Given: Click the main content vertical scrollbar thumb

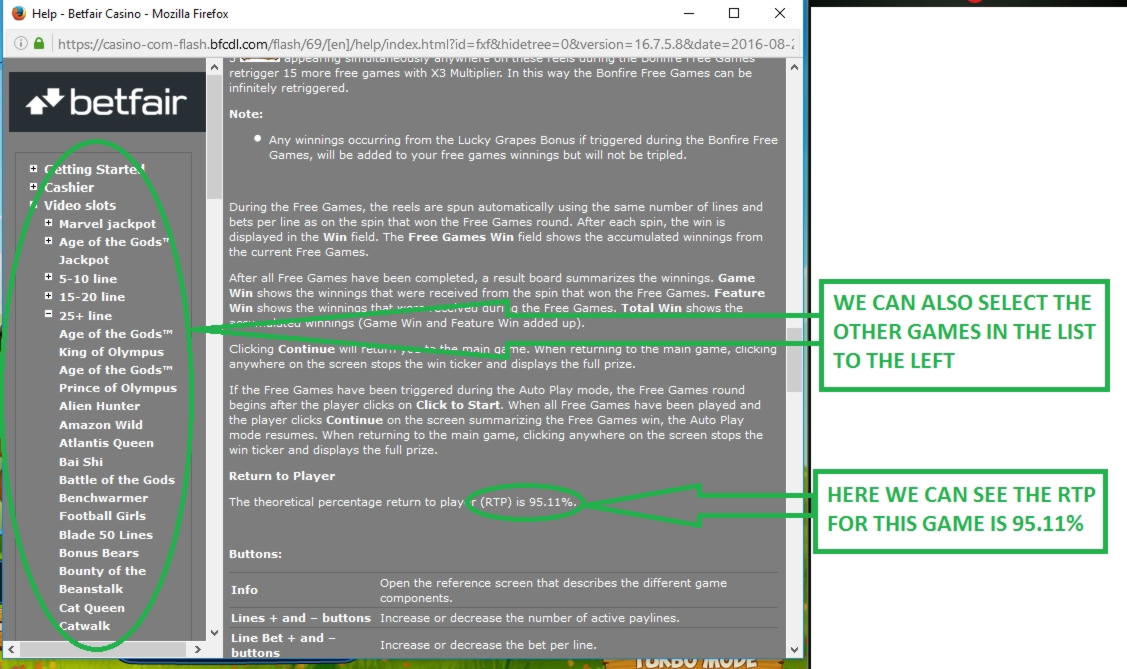Looking at the screenshot, I should (794, 360).
